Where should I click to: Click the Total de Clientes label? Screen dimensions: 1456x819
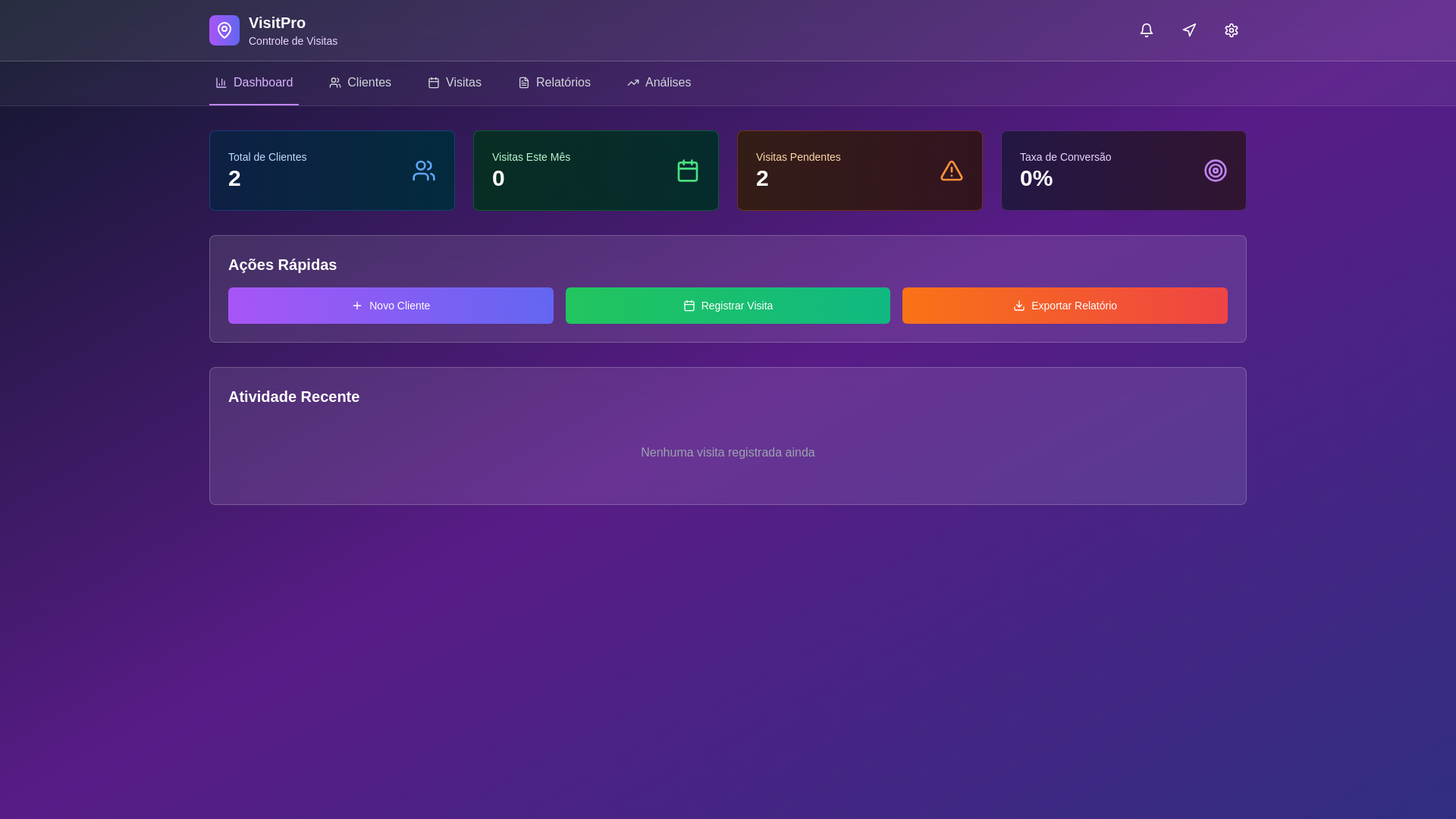[267, 157]
